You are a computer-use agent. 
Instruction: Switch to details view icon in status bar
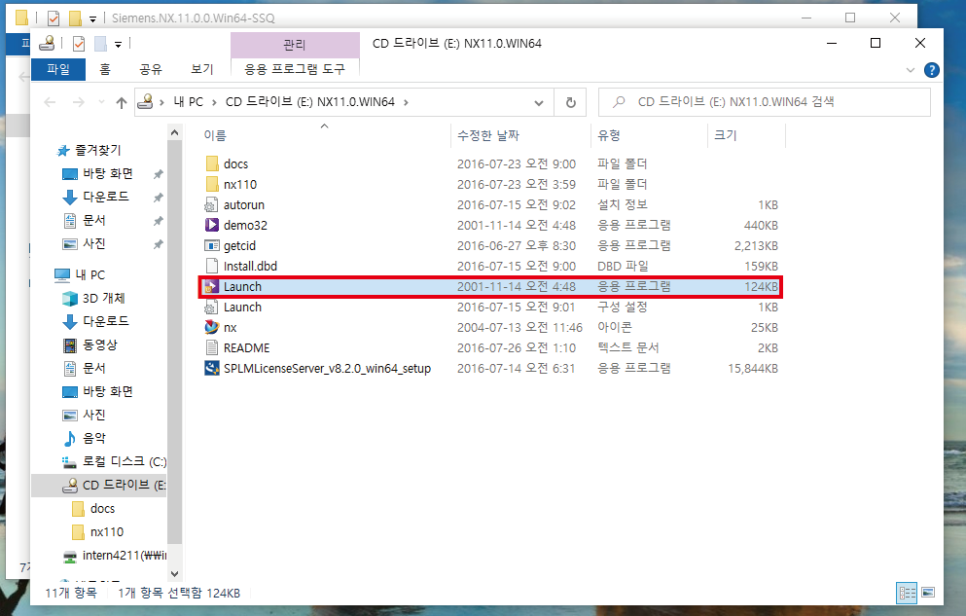click(907, 593)
